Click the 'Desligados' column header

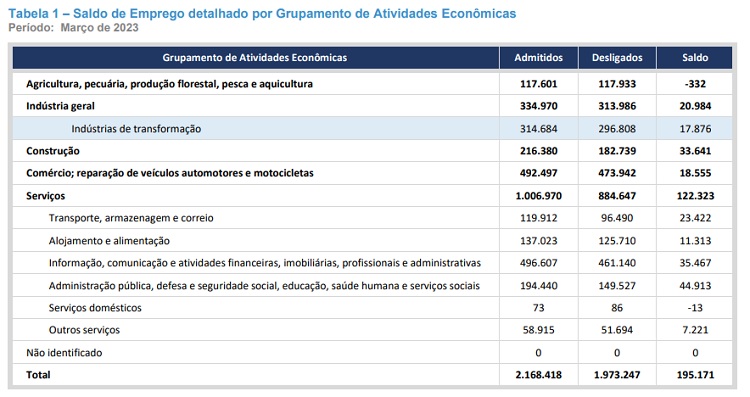pos(617,58)
